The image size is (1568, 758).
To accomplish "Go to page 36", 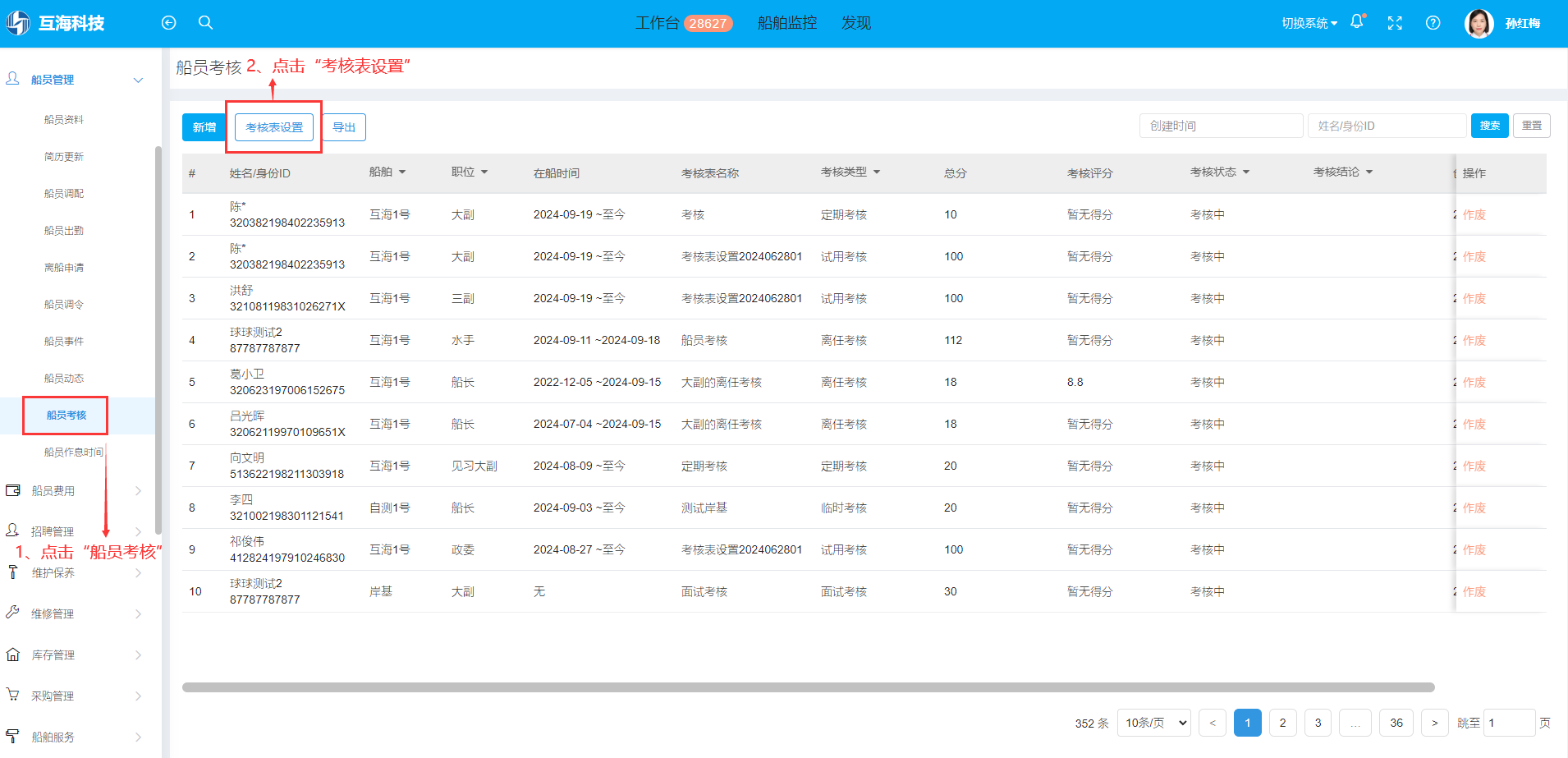I will (x=1396, y=723).
